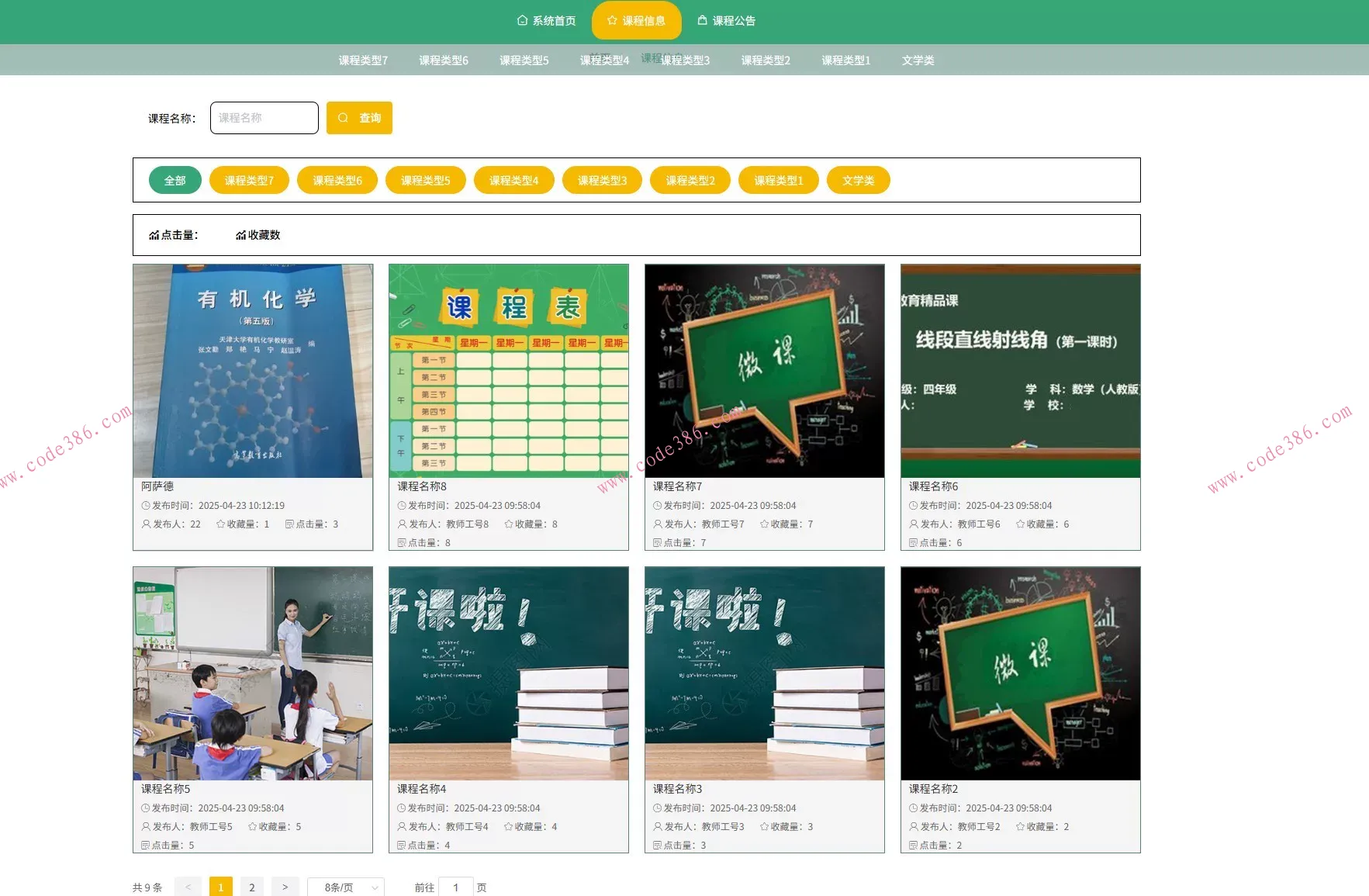The image size is (1369, 896).
Task: Go to 系统首页 in top navigation
Action: tap(546, 21)
